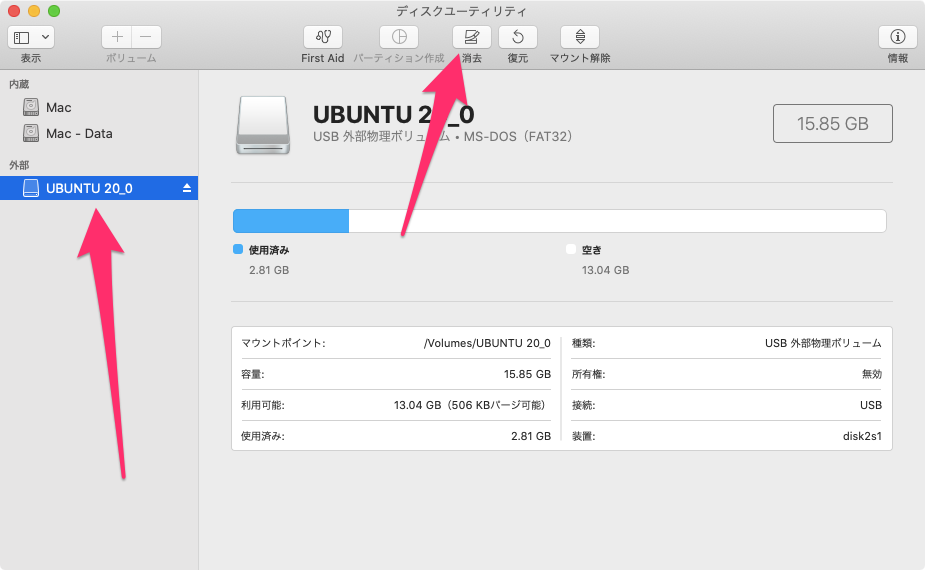This screenshot has height=570, width=925.
Task: Click the partition pie chart icon
Action: (x=399, y=37)
